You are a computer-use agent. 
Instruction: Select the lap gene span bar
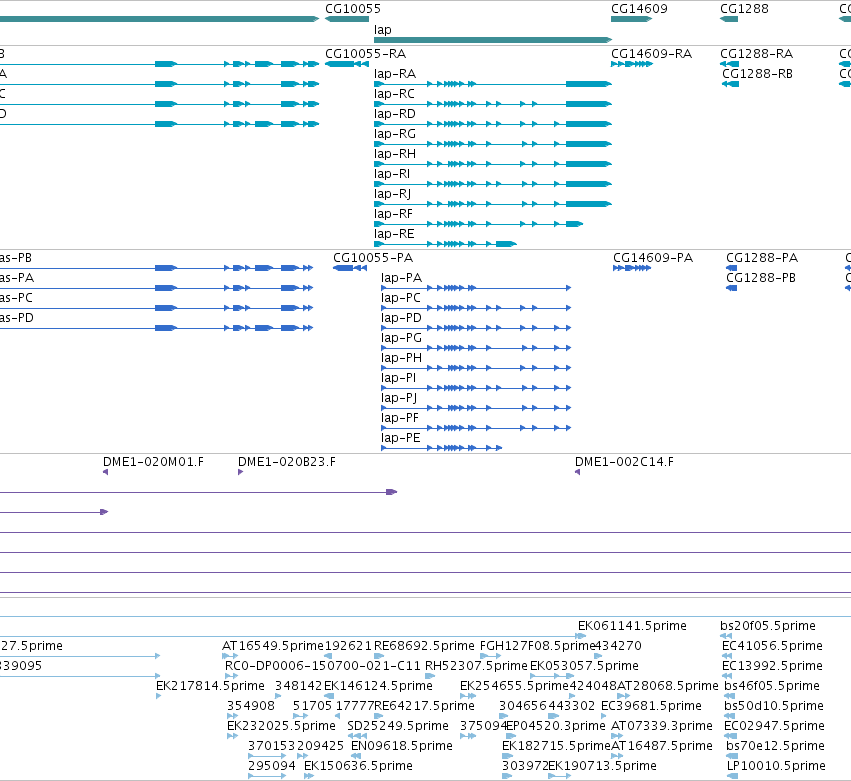(x=493, y=40)
